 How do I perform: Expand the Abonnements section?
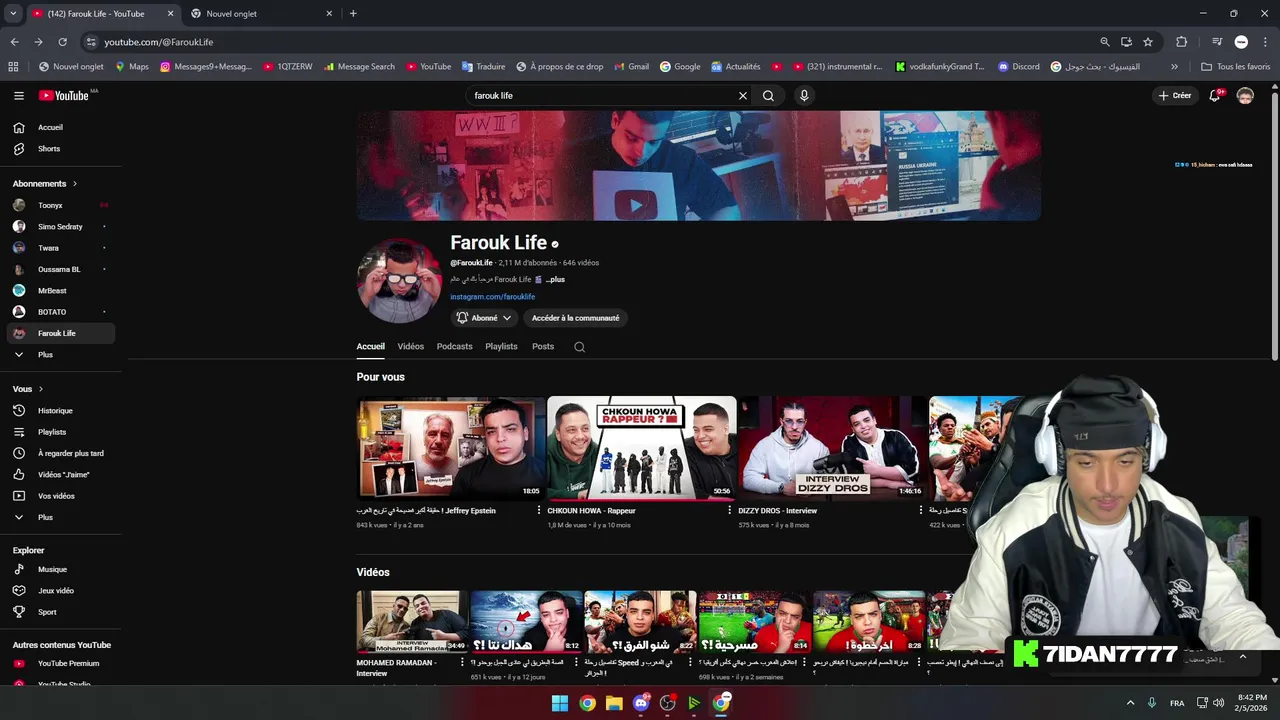tap(45, 184)
